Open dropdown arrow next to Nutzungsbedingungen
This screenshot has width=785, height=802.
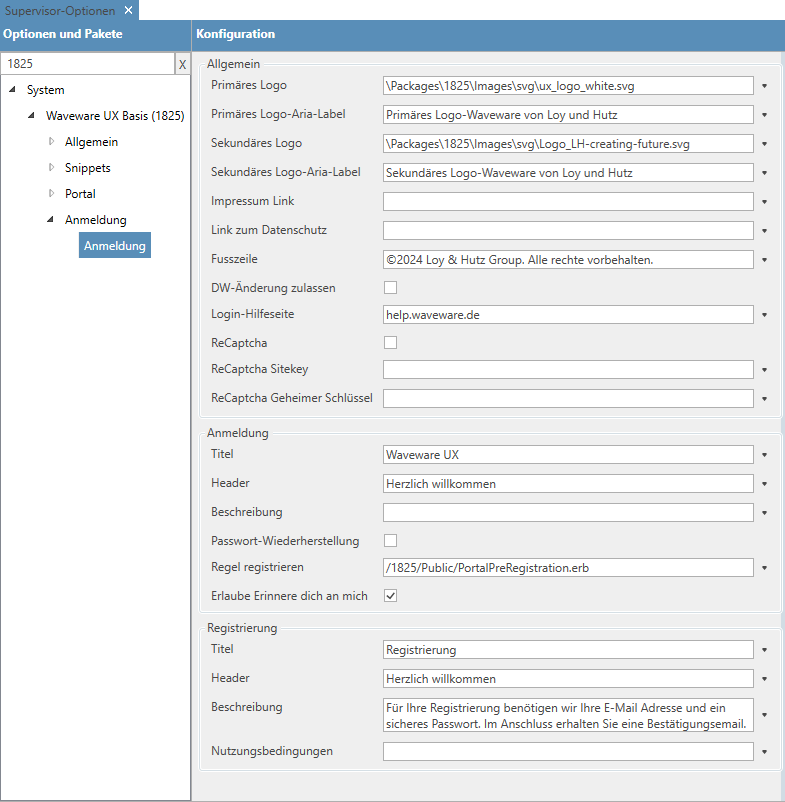(764, 751)
